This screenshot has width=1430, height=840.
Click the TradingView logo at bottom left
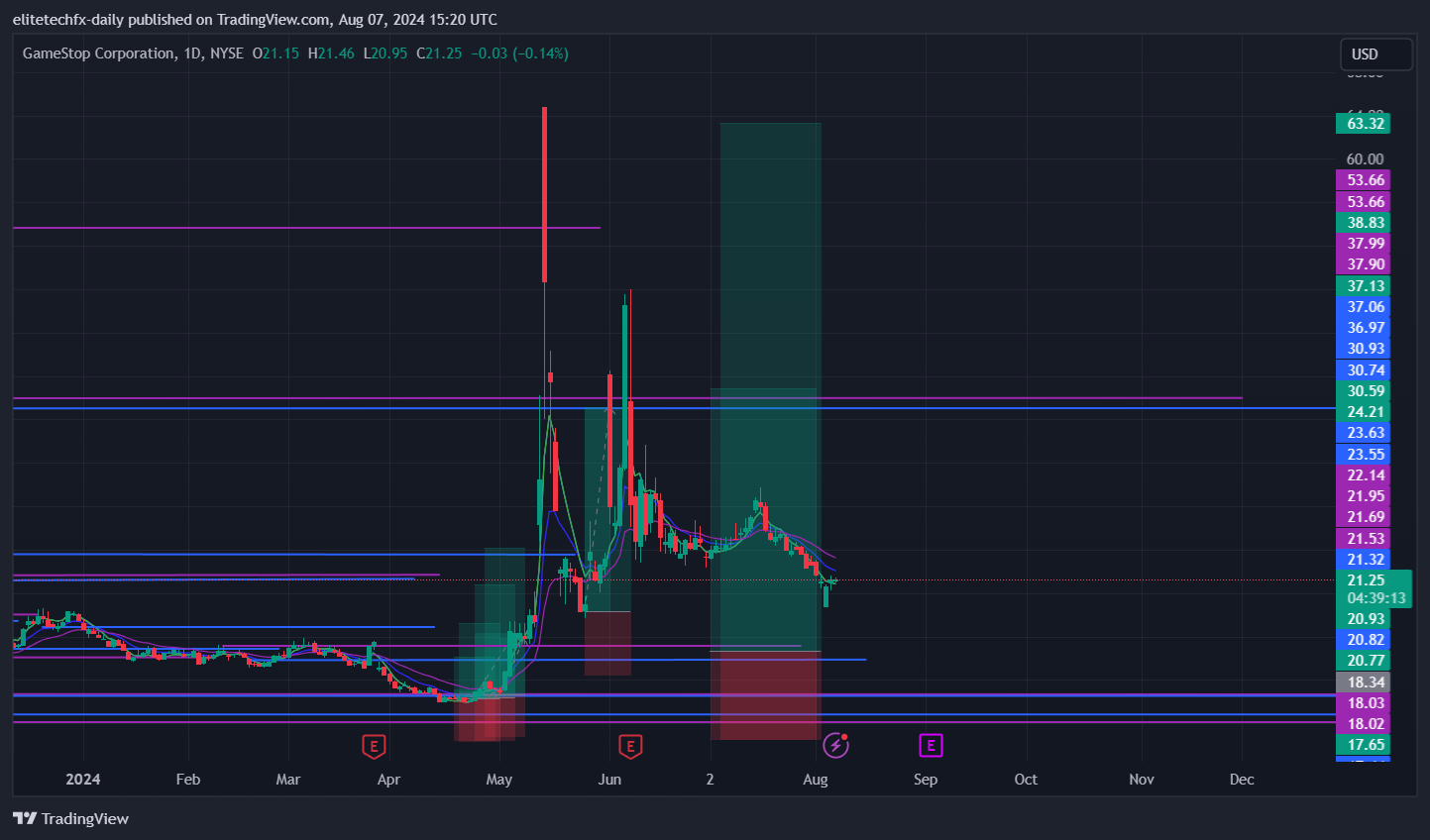(70, 818)
